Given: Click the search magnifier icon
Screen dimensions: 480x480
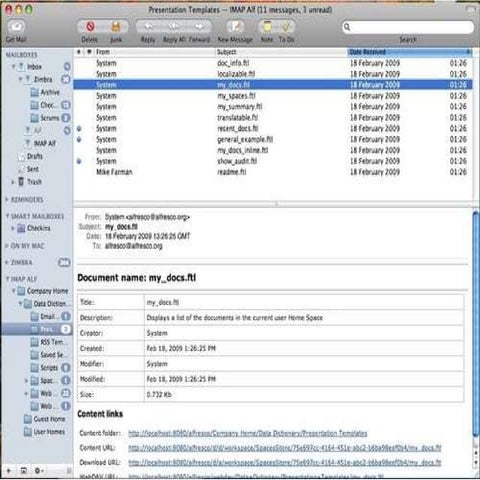Looking at the screenshot, I should tap(347, 27).
